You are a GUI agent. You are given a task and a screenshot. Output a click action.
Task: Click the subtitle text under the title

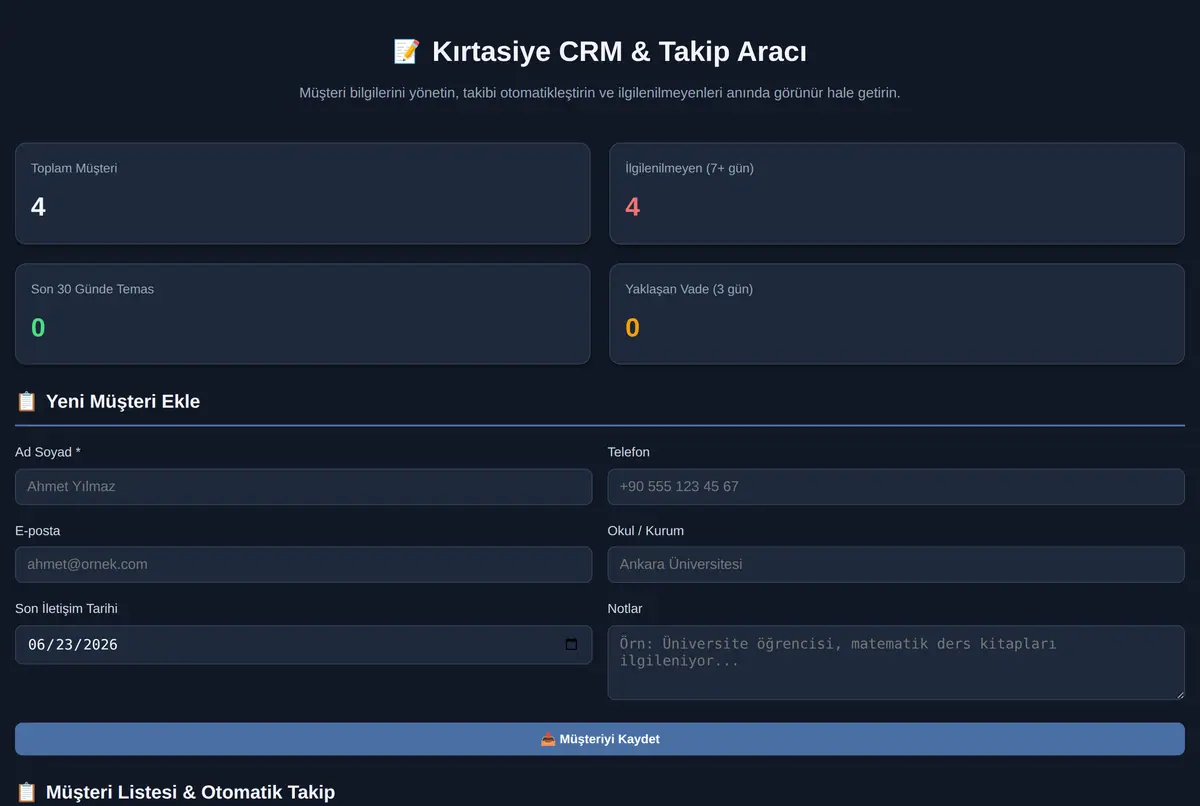[600, 93]
